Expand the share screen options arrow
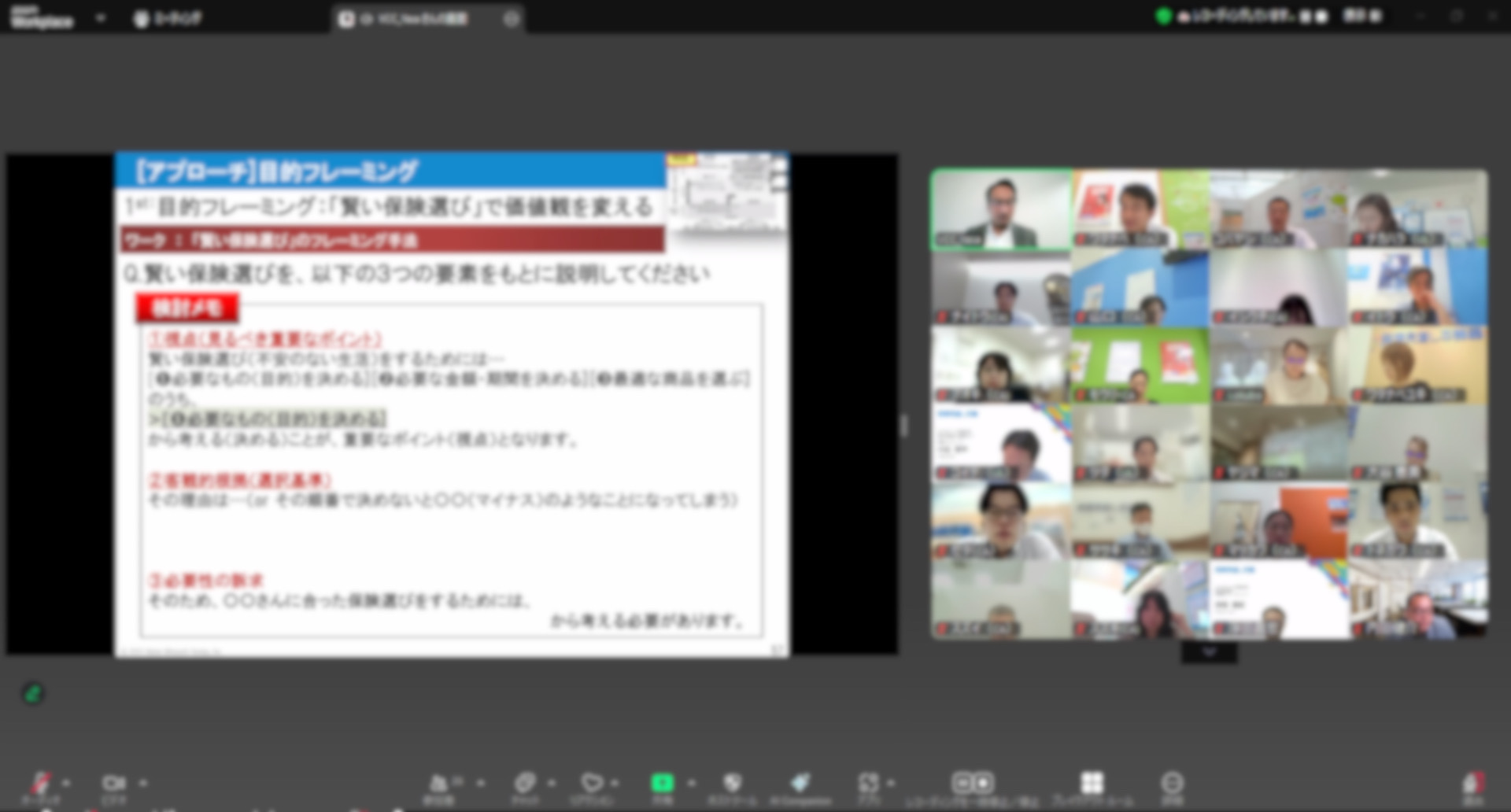 coord(692,784)
